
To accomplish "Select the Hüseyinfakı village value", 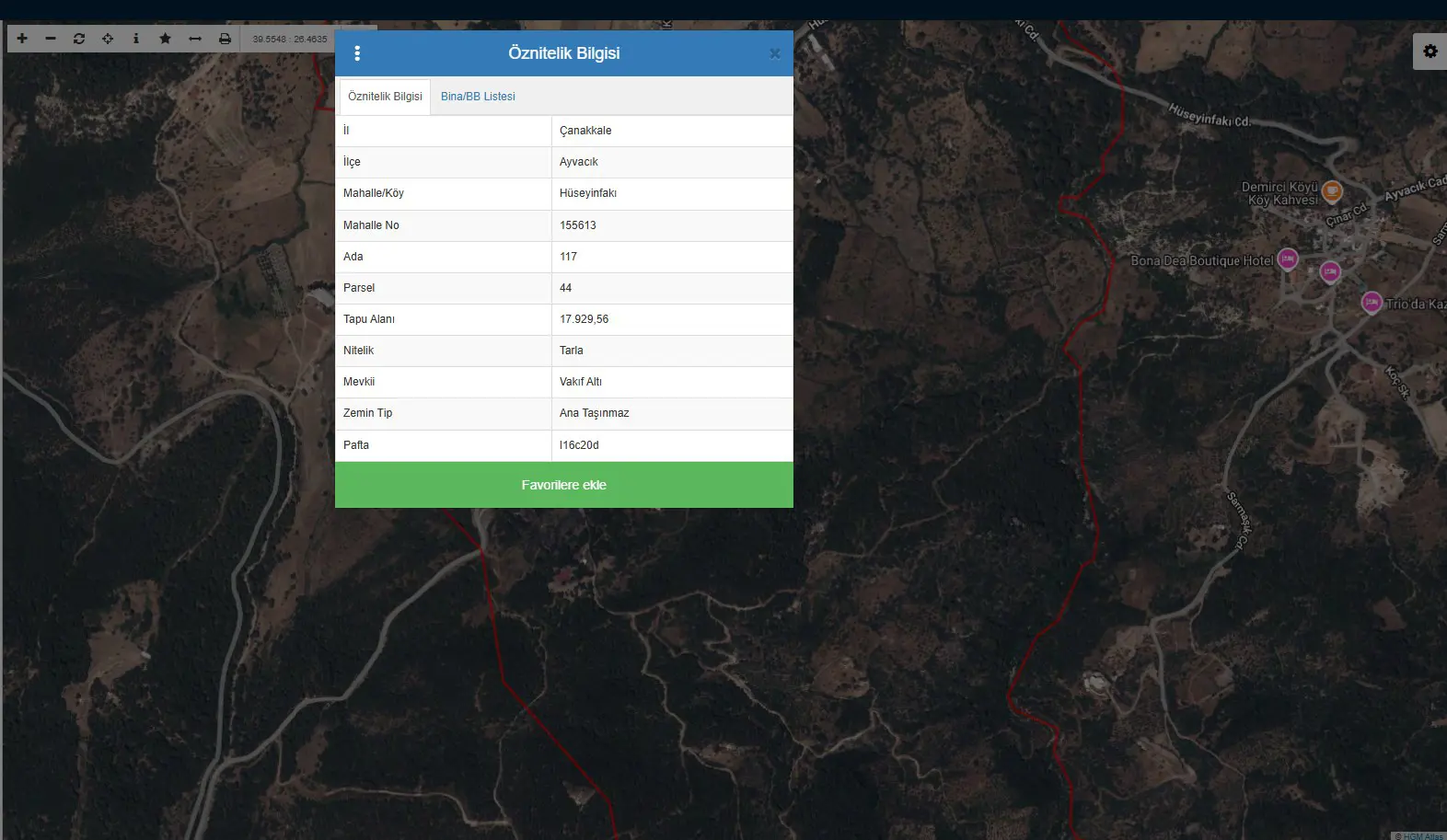I will pyautogui.click(x=672, y=193).
